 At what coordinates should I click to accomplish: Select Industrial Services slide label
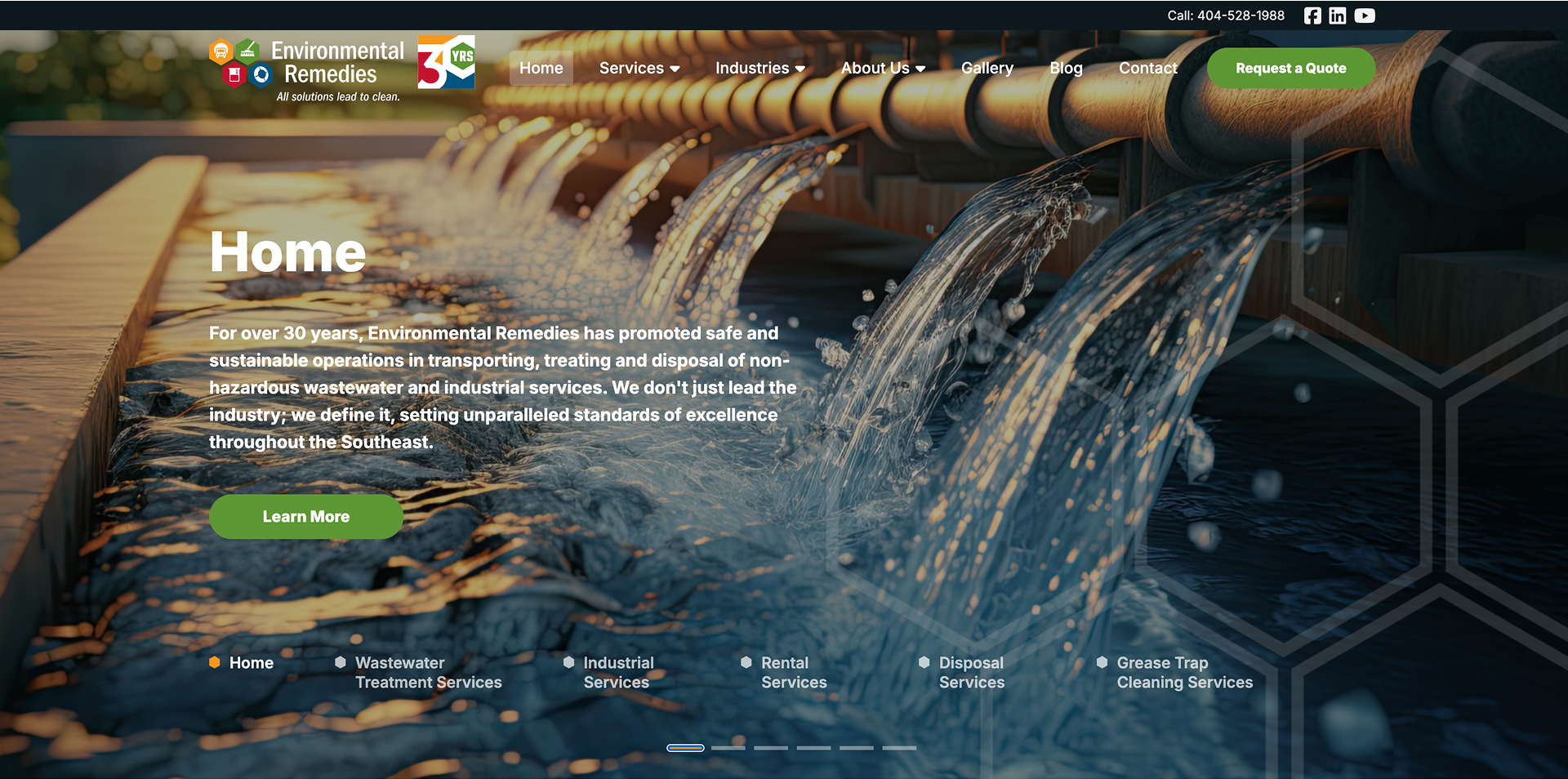(x=619, y=673)
